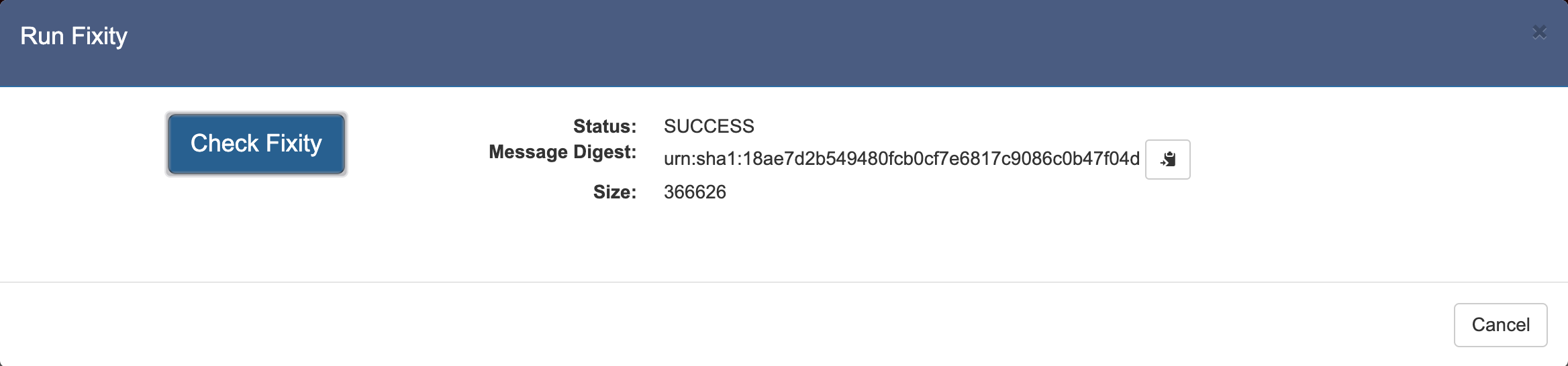Copy the message digest to clipboard
This screenshot has height=366, width=1568.
[1167, 160]
